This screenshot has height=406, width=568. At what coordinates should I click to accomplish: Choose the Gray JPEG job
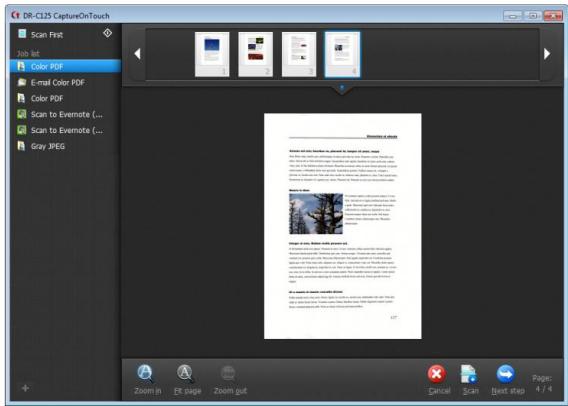click(65, 146)
